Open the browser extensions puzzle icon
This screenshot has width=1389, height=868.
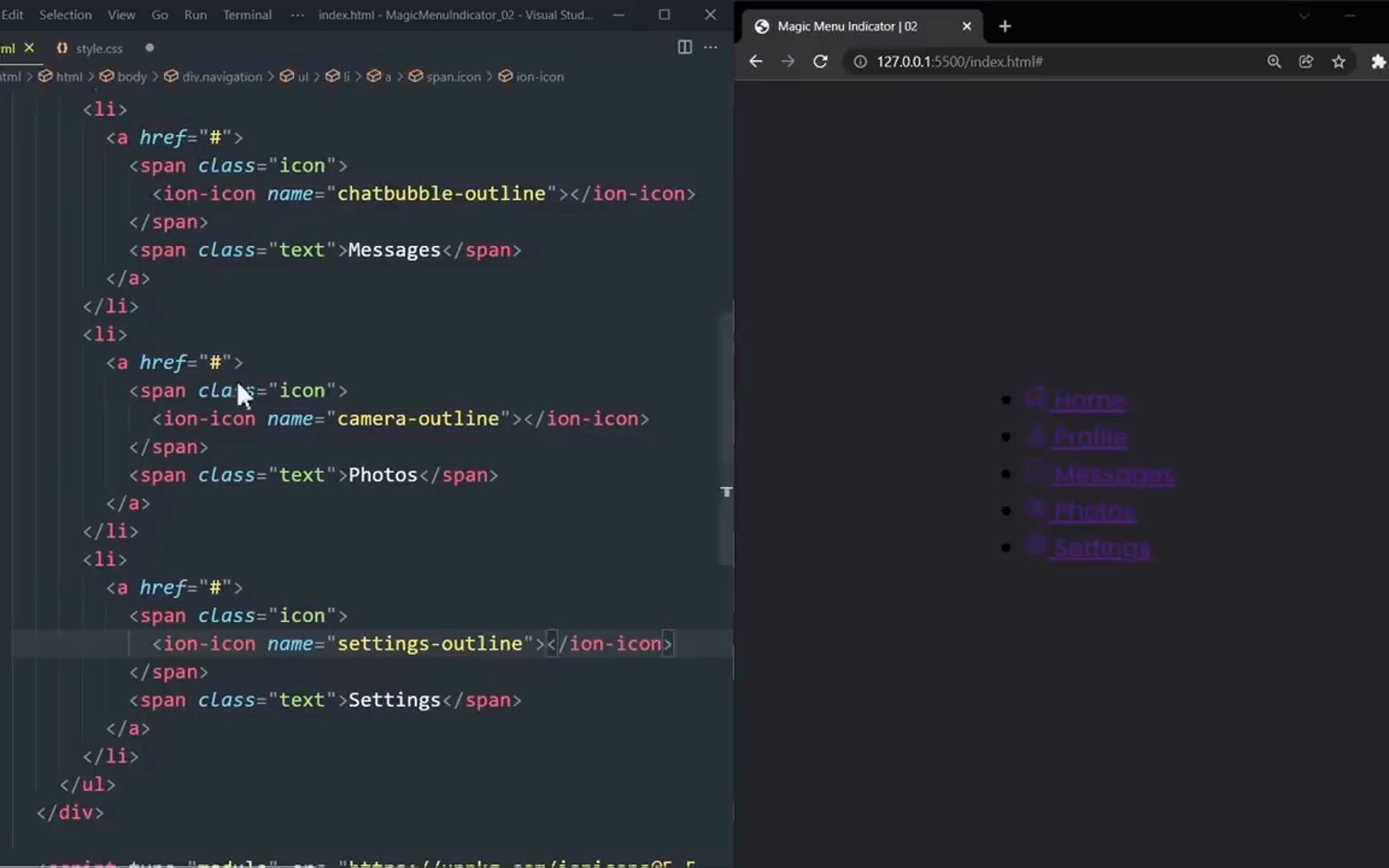[1378, 62]
